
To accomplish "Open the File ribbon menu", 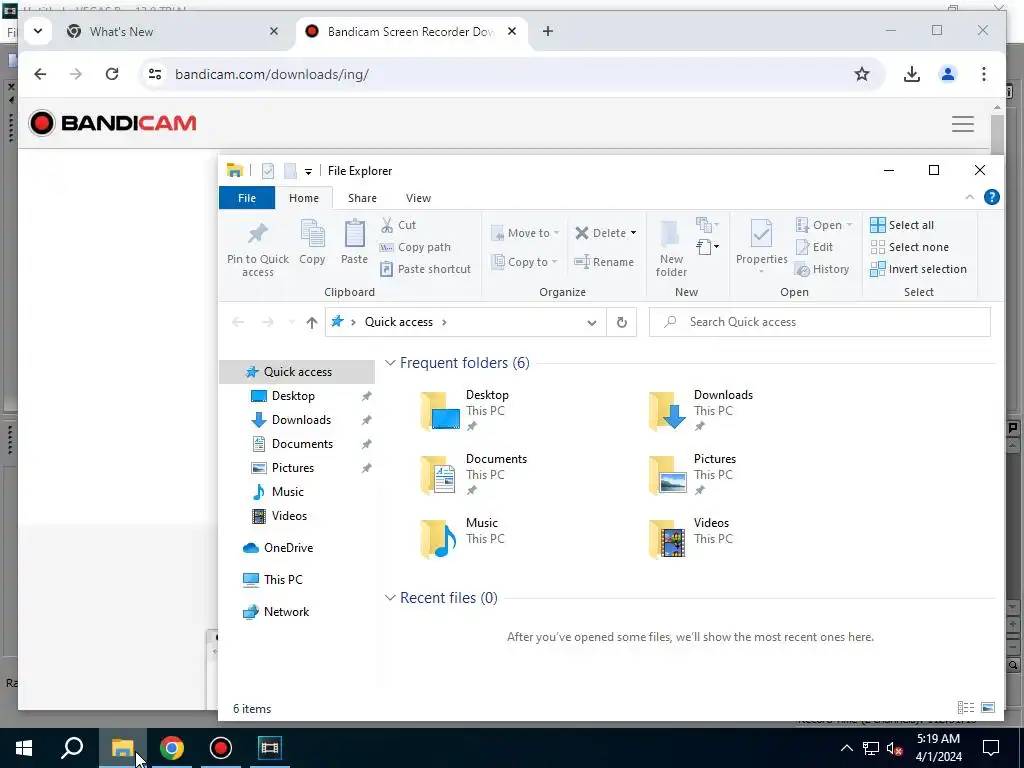I will [247, 198].
